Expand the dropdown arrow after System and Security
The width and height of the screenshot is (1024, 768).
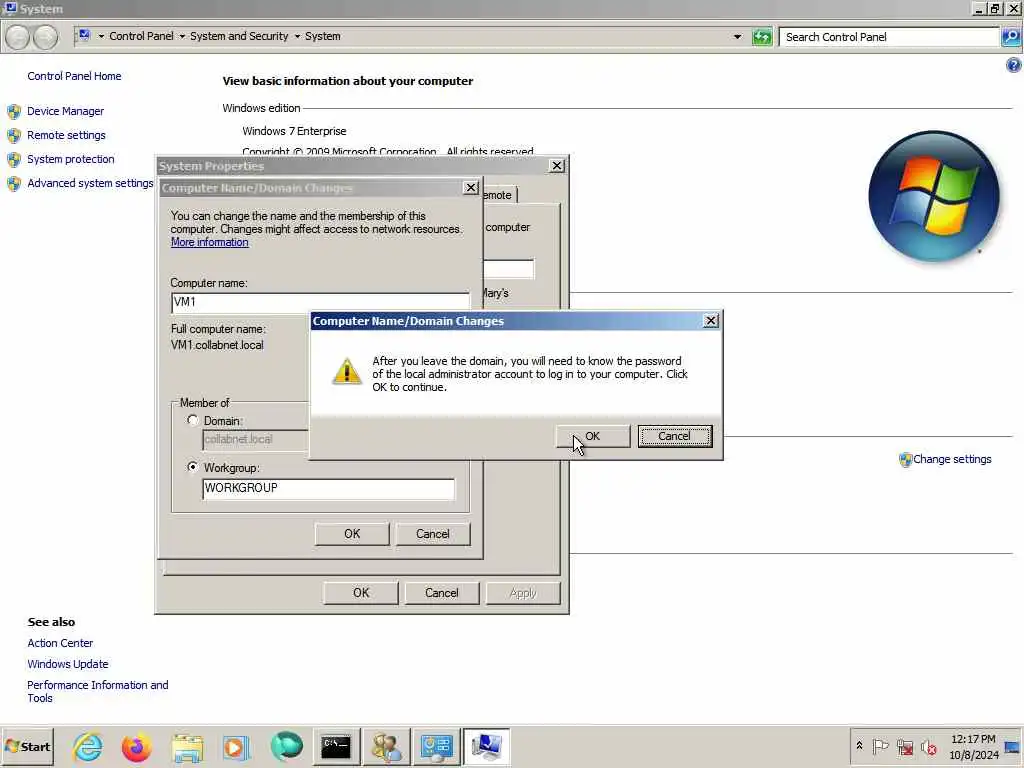(x=297, y=37)
